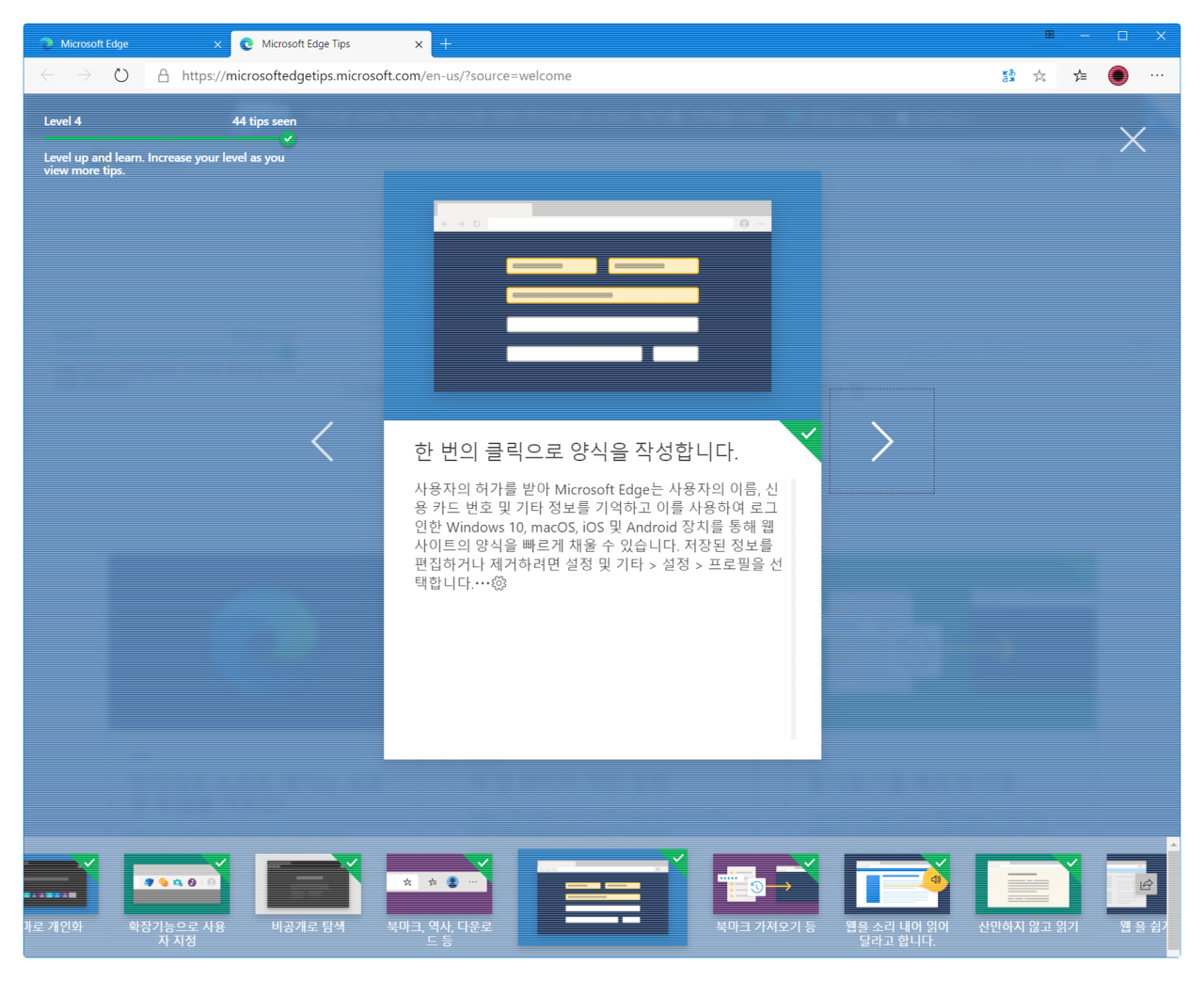Open the translate page icon
1204x981 pixels.
coord(1008,76)
